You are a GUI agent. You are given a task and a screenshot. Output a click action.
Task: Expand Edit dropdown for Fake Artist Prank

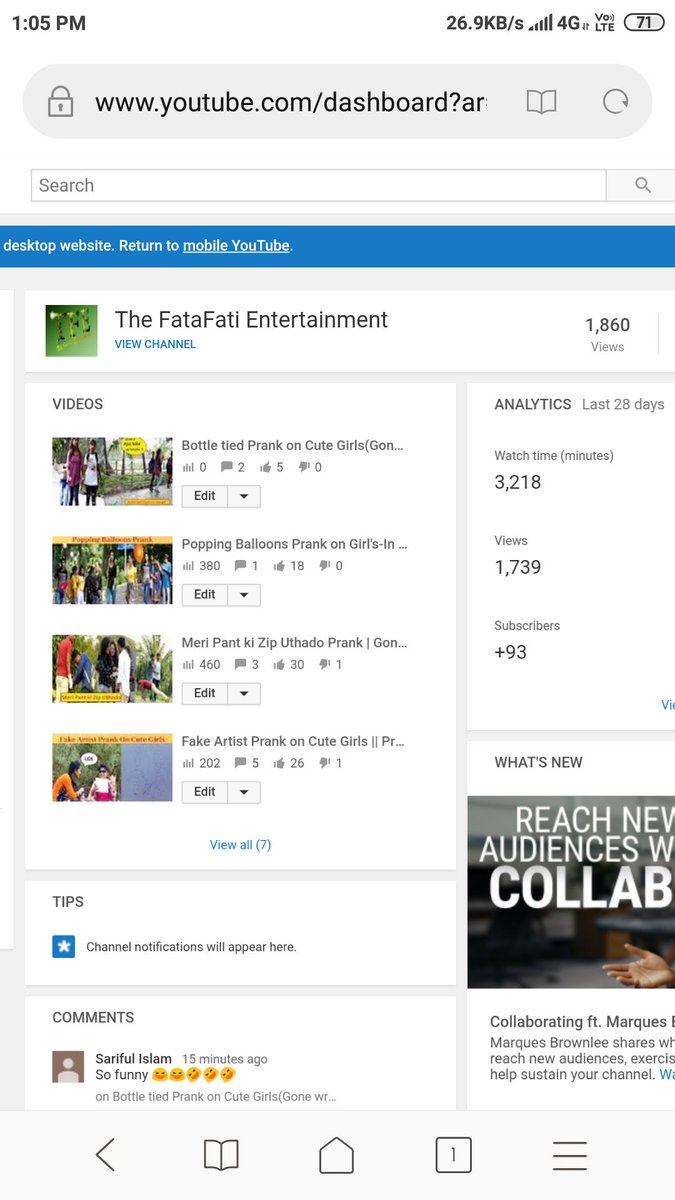(244, 792)
